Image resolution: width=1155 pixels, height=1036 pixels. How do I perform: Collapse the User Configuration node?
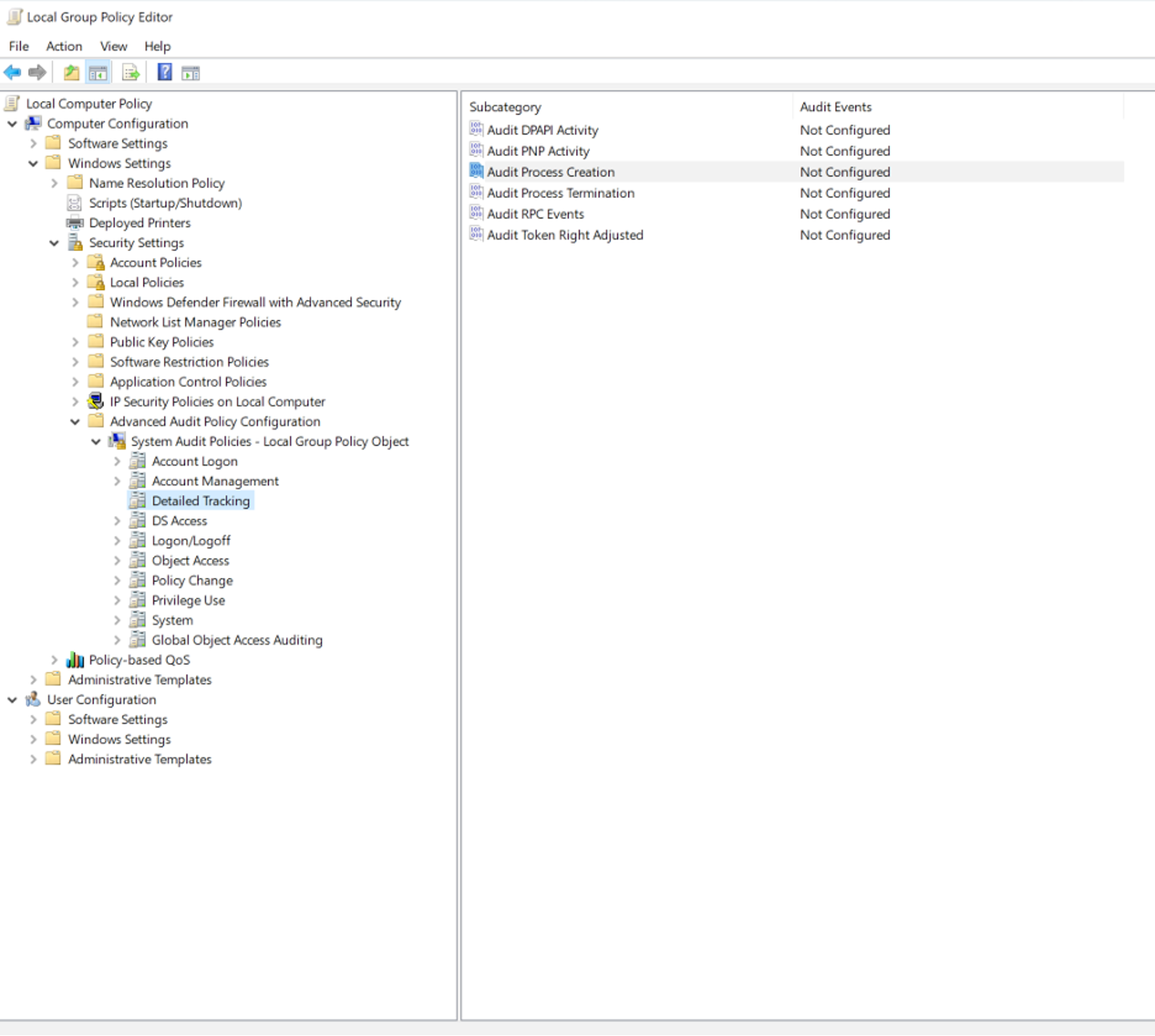tap(12, 700)
